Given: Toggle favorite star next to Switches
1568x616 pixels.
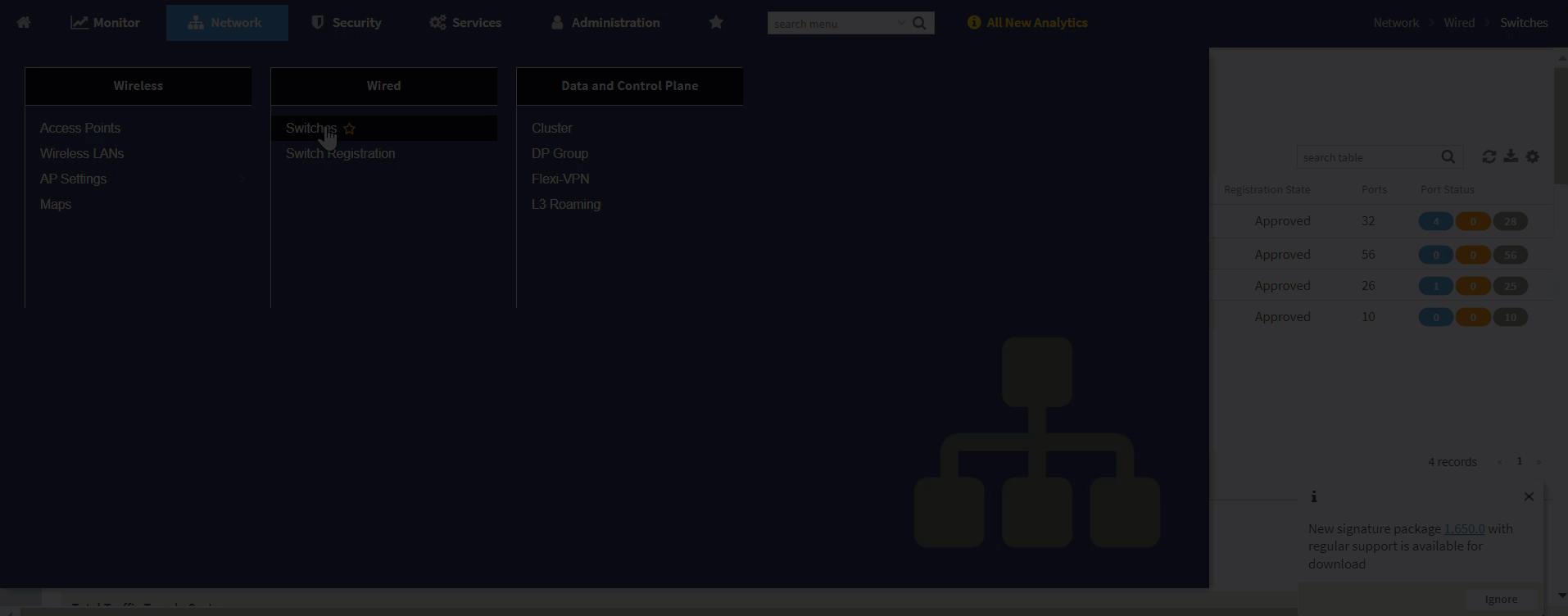Looking at the screenshot, I should [x=350, y=129].
